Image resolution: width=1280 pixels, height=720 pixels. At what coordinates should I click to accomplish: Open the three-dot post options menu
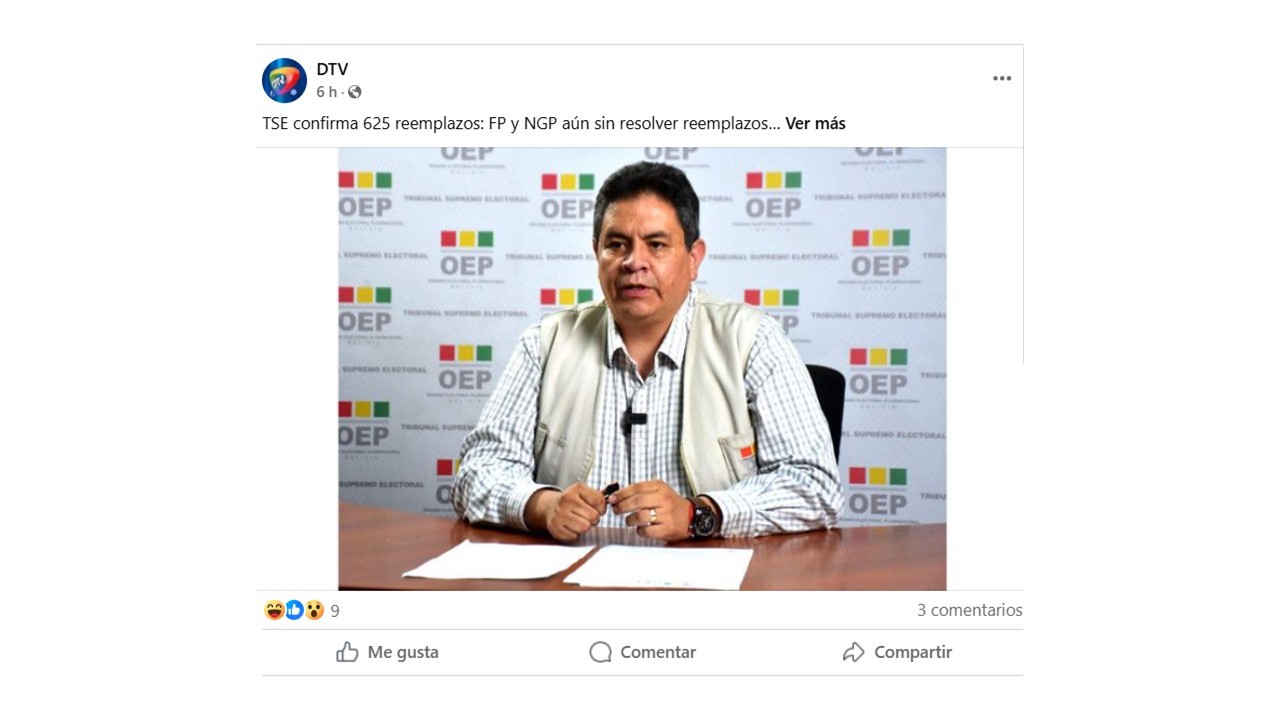point(1002,79)
